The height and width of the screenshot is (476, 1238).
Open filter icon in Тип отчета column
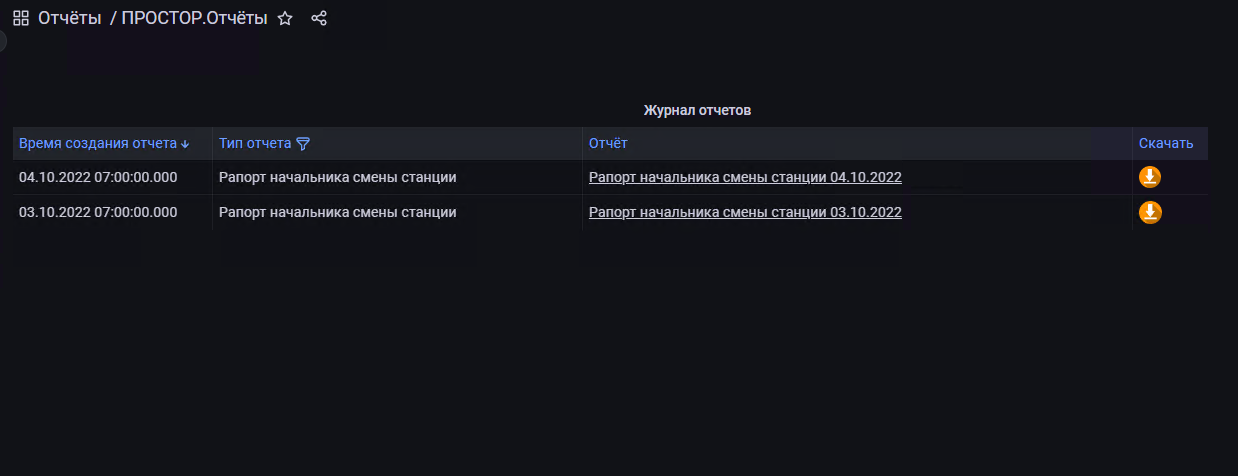303,144
